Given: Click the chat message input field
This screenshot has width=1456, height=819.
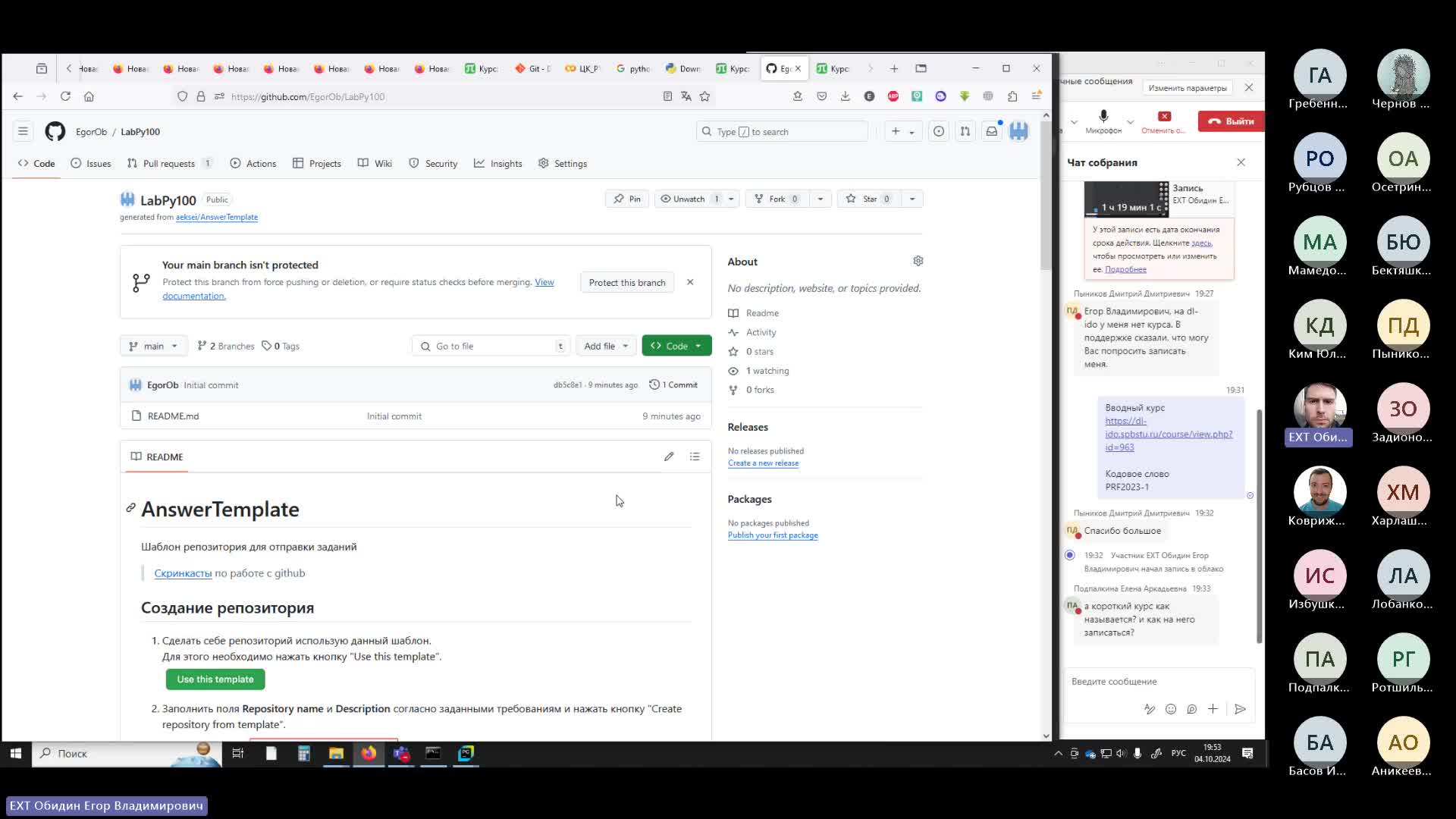Looking at the screenshot, I should coord(1159,681).
